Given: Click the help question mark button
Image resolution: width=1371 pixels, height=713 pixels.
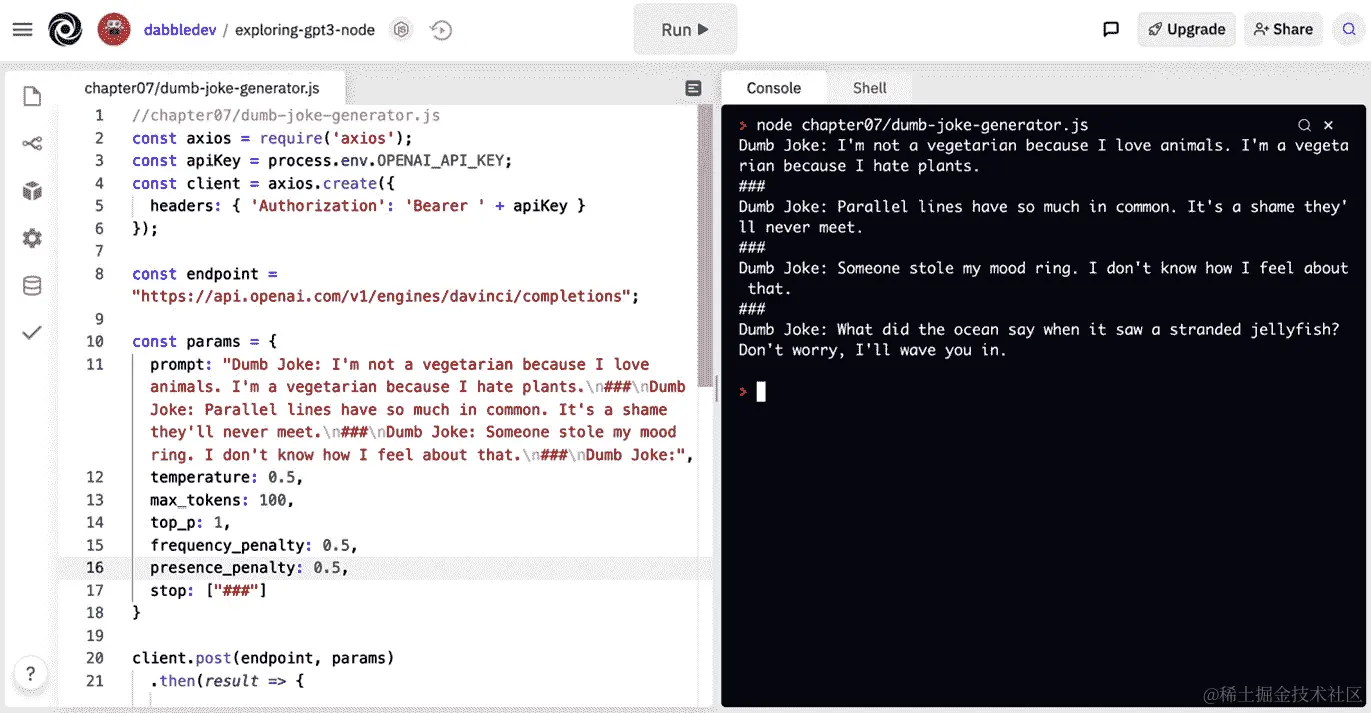Looking at the screenshot, I should point(30,674).
